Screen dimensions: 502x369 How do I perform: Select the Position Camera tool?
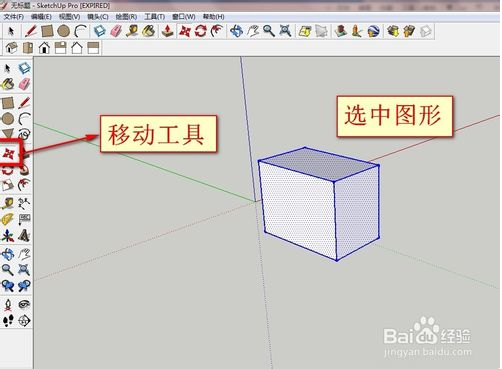click(x=8, y=305)
